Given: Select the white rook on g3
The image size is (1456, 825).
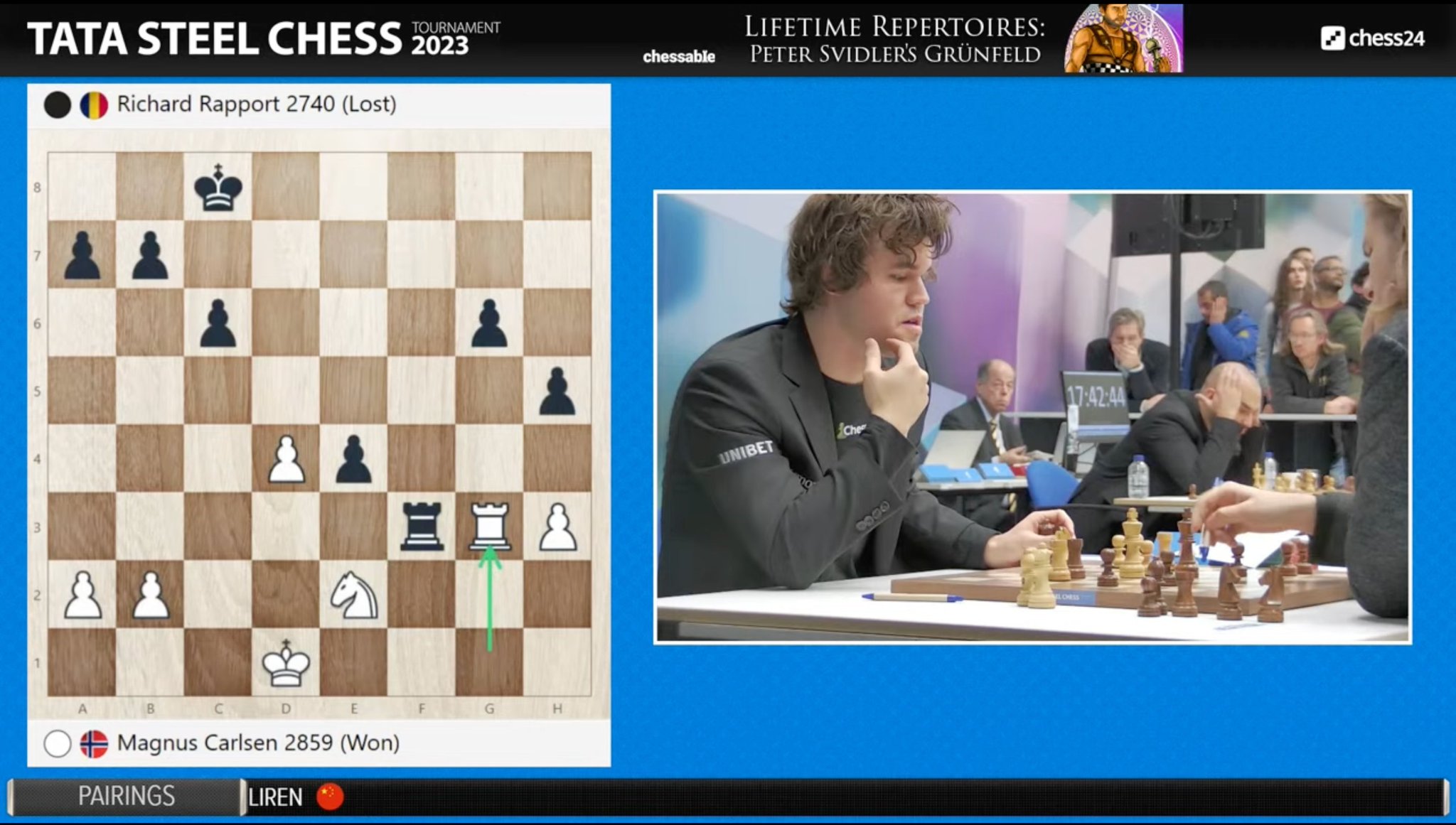Looking at the screenshot, I should point(489,527).
